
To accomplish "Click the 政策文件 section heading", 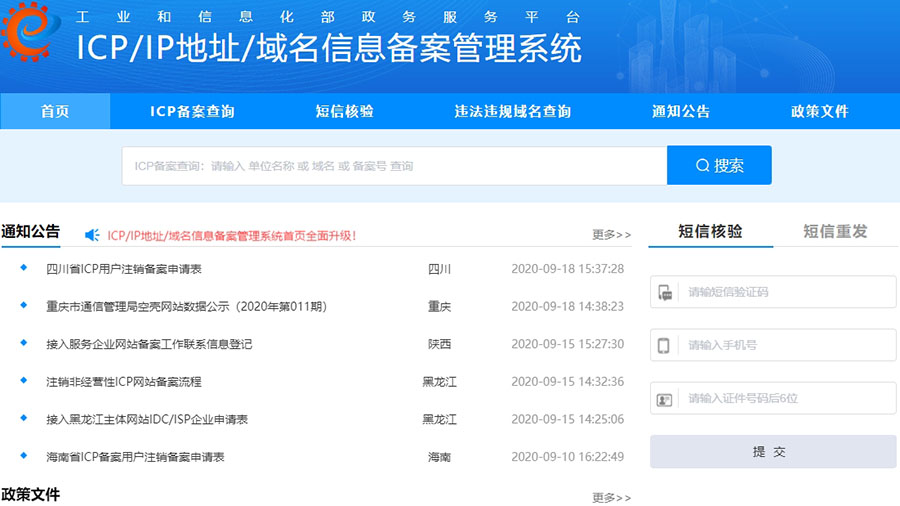I will pos(30,494).
